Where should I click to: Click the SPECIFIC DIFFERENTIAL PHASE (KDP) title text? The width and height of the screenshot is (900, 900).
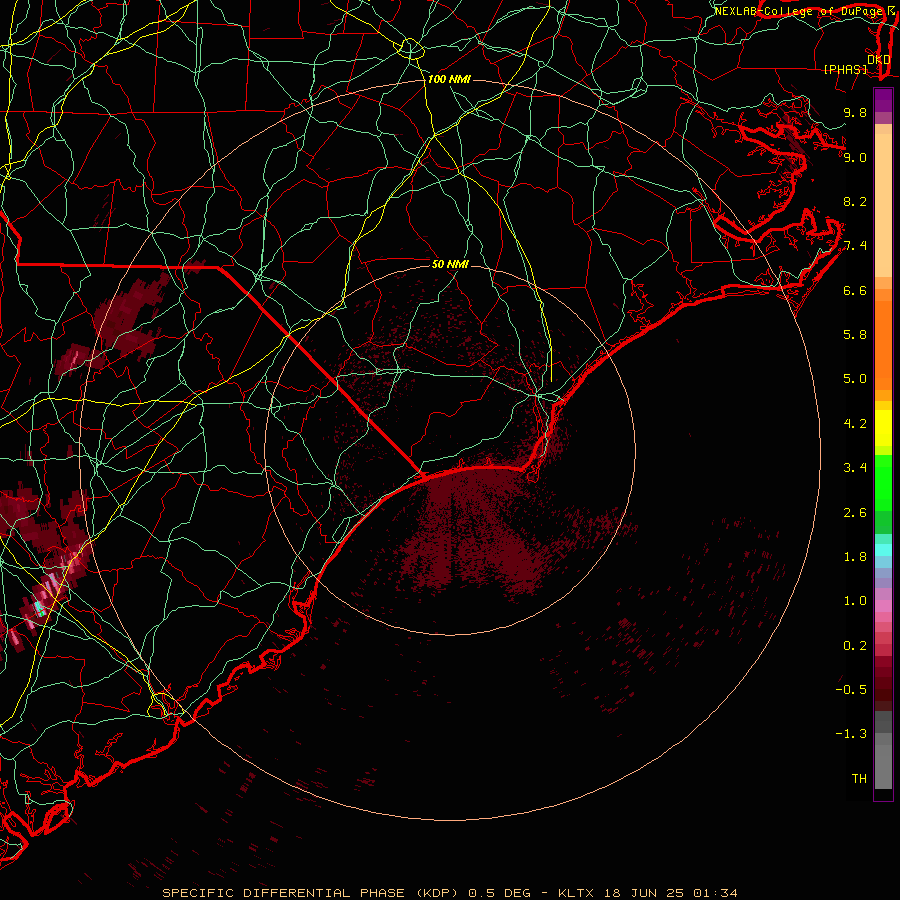[313, 893]
